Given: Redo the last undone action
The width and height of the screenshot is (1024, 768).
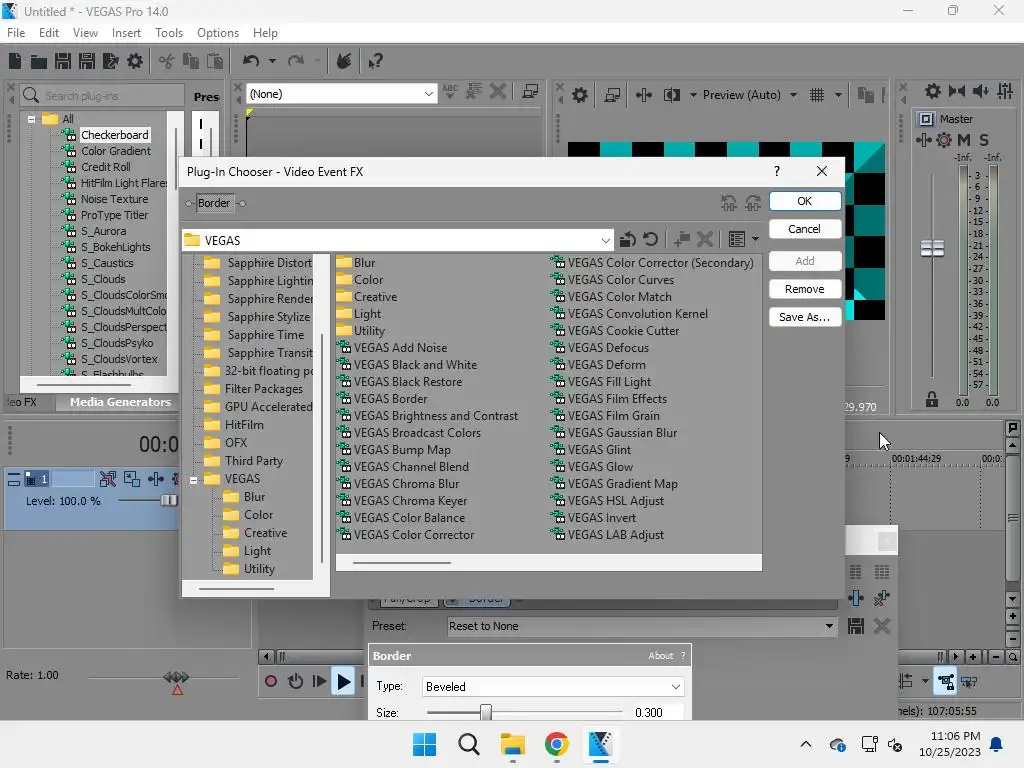Looking at the screenshot, I should pos(296,61).
